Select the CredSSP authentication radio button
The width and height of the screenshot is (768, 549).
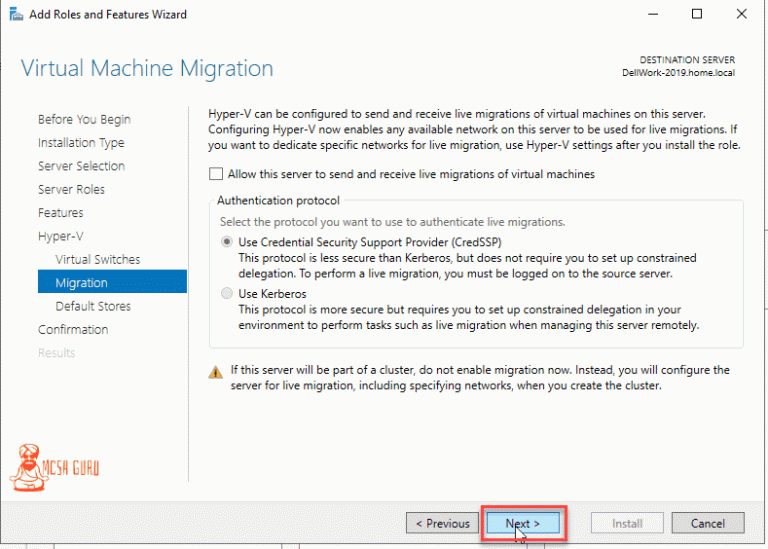pos(227,242)
